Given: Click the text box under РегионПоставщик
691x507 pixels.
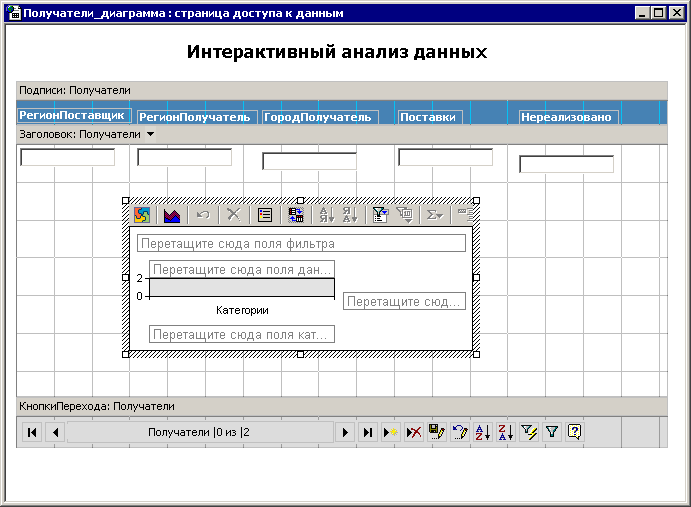Looking at the screenshot, I should pyautogui.click(x=67, y=157).
